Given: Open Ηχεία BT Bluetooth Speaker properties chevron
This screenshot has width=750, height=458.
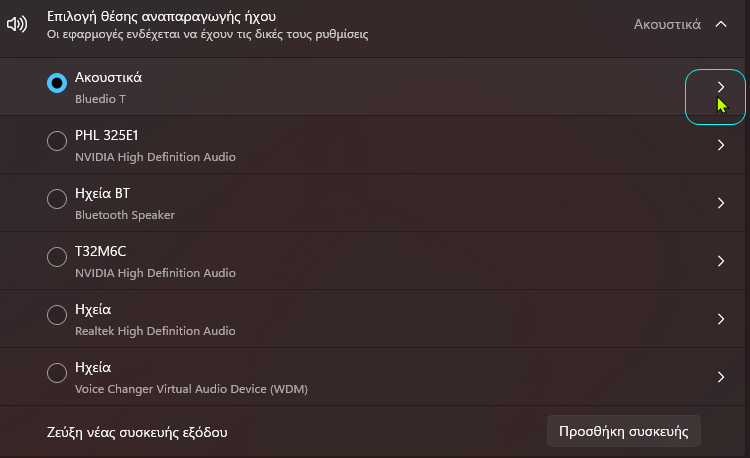Looking at the screenshot, I should tap(720, 203).
